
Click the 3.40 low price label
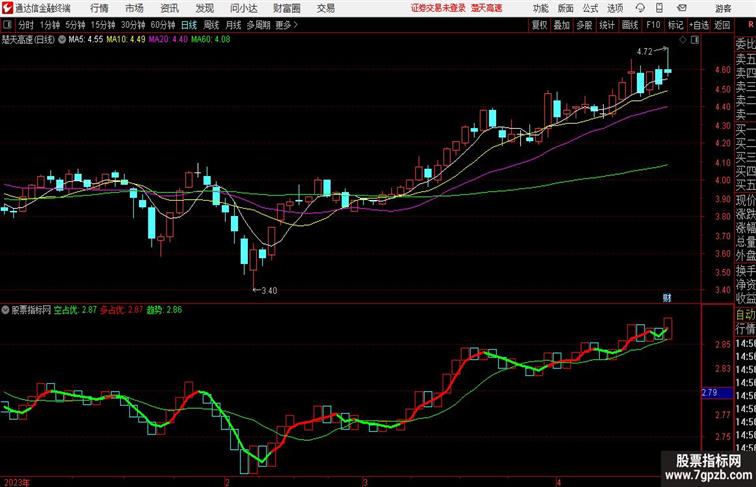(269, 290)
